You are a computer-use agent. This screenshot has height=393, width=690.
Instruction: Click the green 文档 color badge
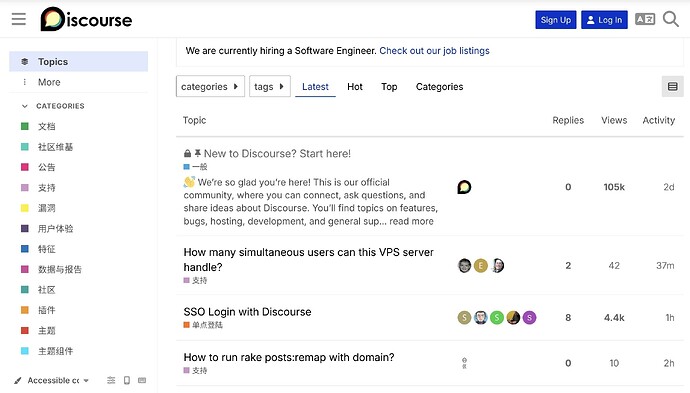click(25, 126)
